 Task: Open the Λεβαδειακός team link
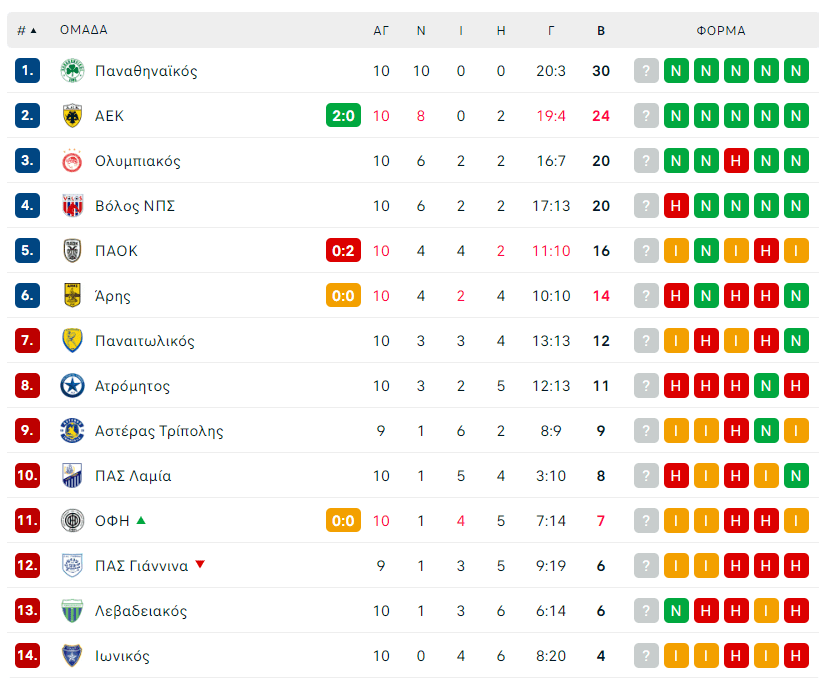click(140, 611)
